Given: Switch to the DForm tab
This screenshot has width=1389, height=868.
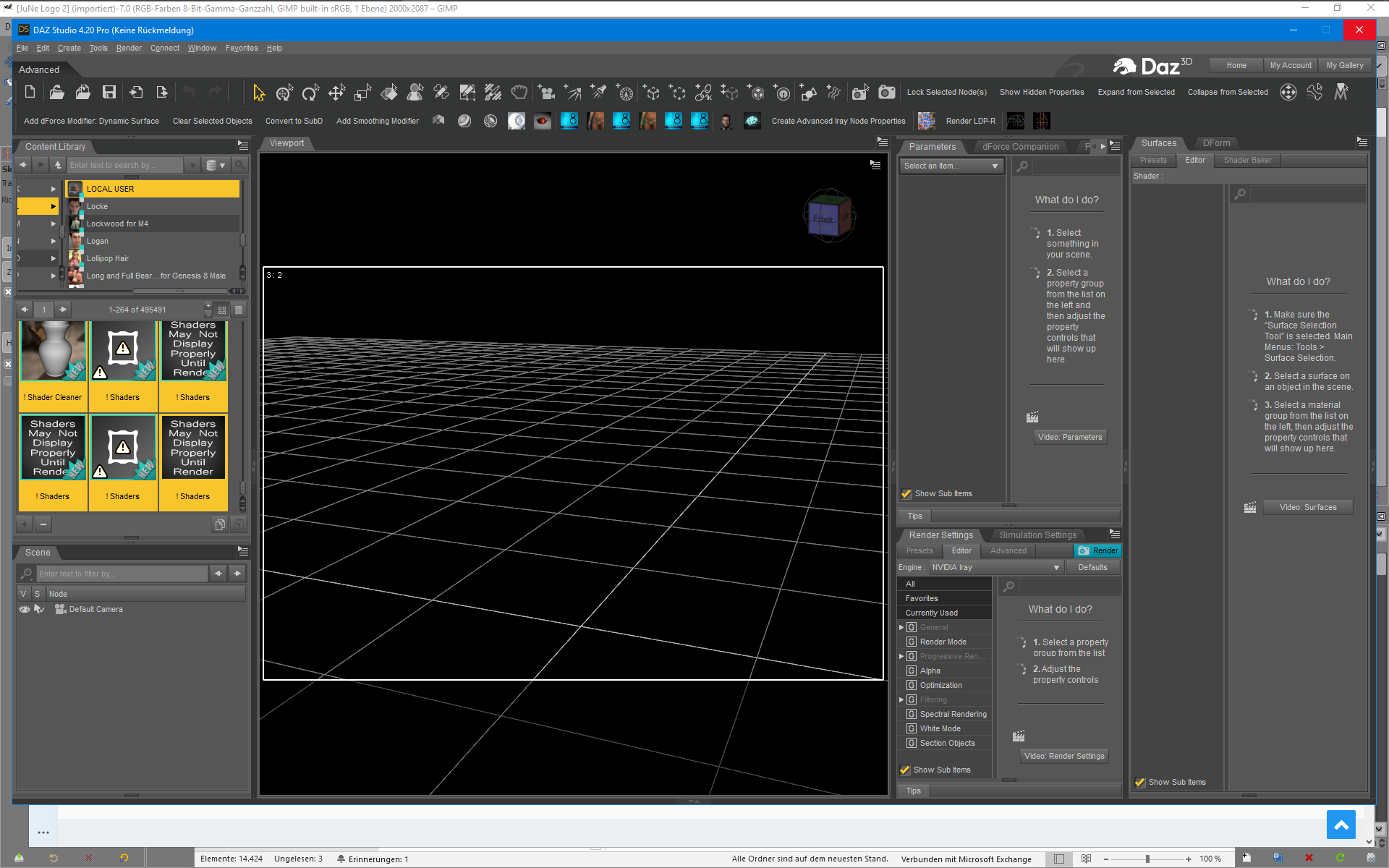Looking at the screenshot, I should tap(1216, 142).
